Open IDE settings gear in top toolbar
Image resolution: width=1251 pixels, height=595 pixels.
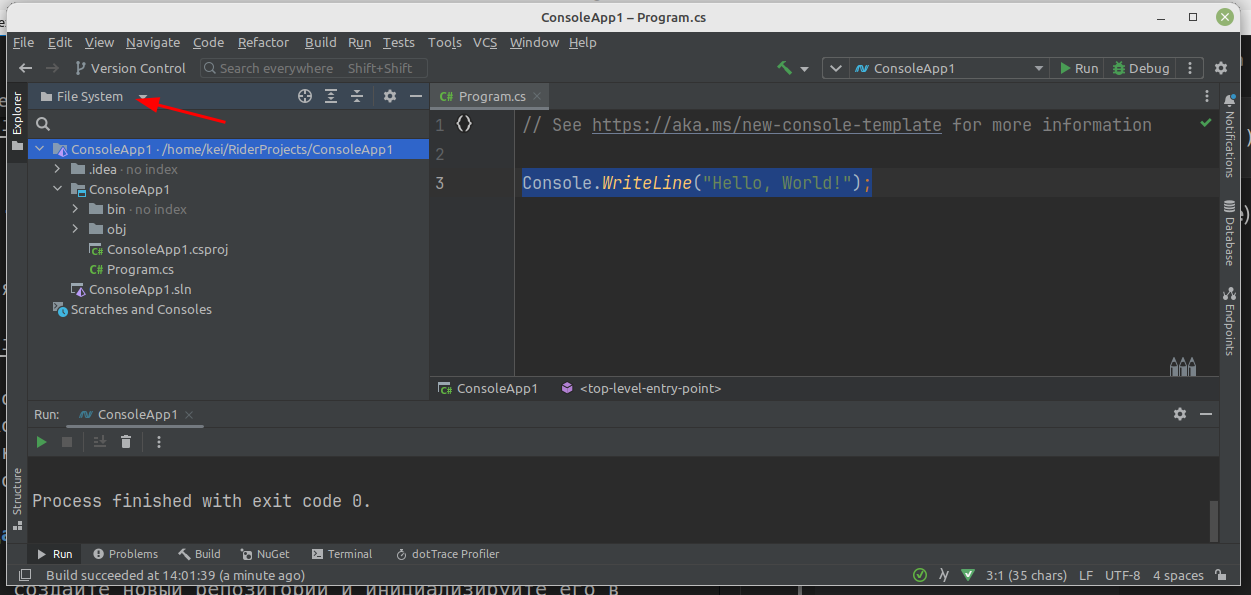pyautogui.click(x=1220, y=68)
